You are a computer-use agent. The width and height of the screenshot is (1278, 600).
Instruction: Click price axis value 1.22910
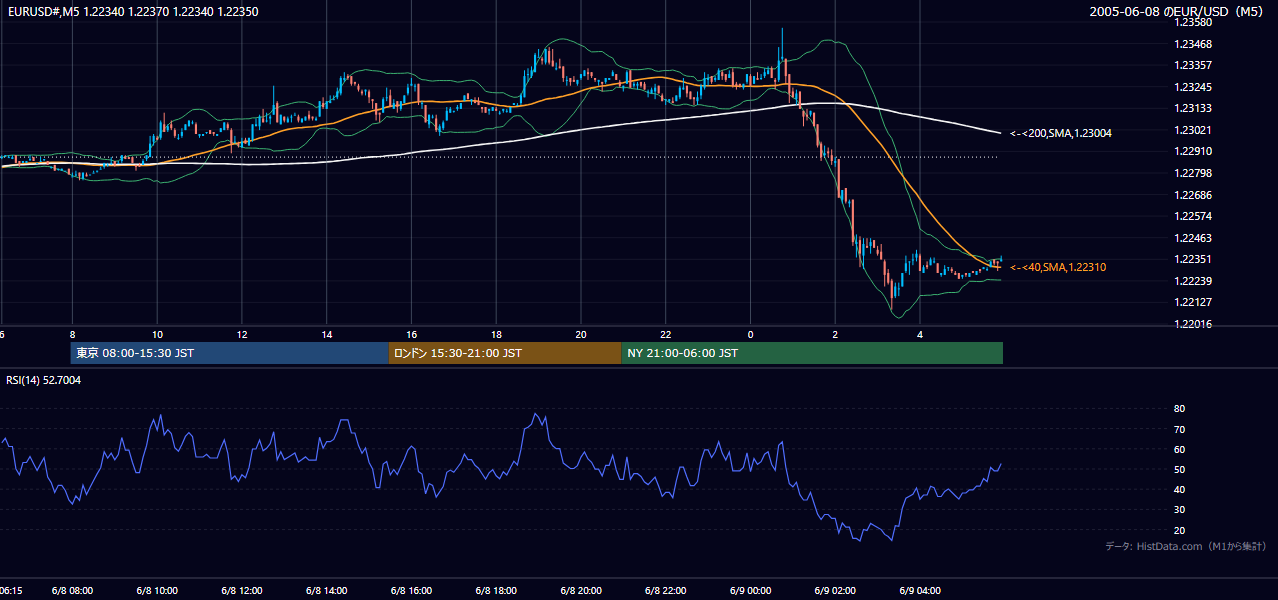point(1193,151)
